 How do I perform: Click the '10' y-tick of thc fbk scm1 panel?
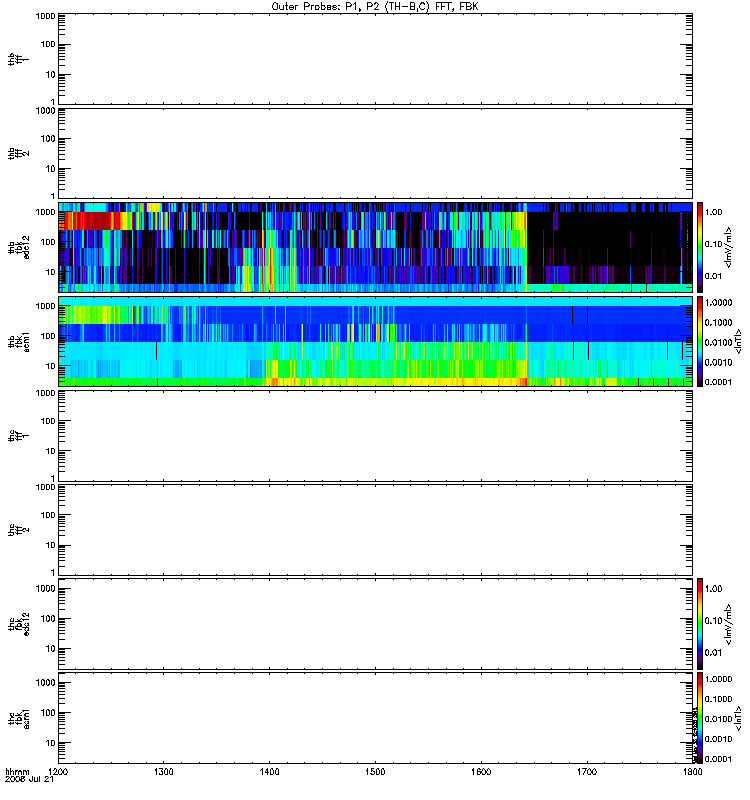pyautogui.click(x=50, y=743)
